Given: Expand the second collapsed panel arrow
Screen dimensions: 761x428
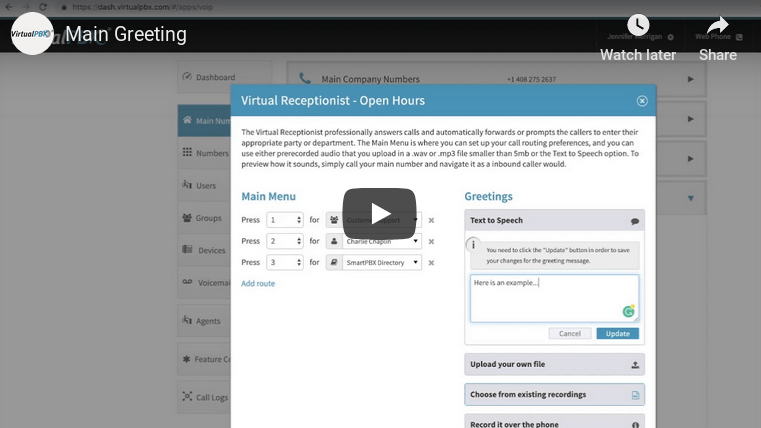Looking at the screenshot, I should click(690, 119).
